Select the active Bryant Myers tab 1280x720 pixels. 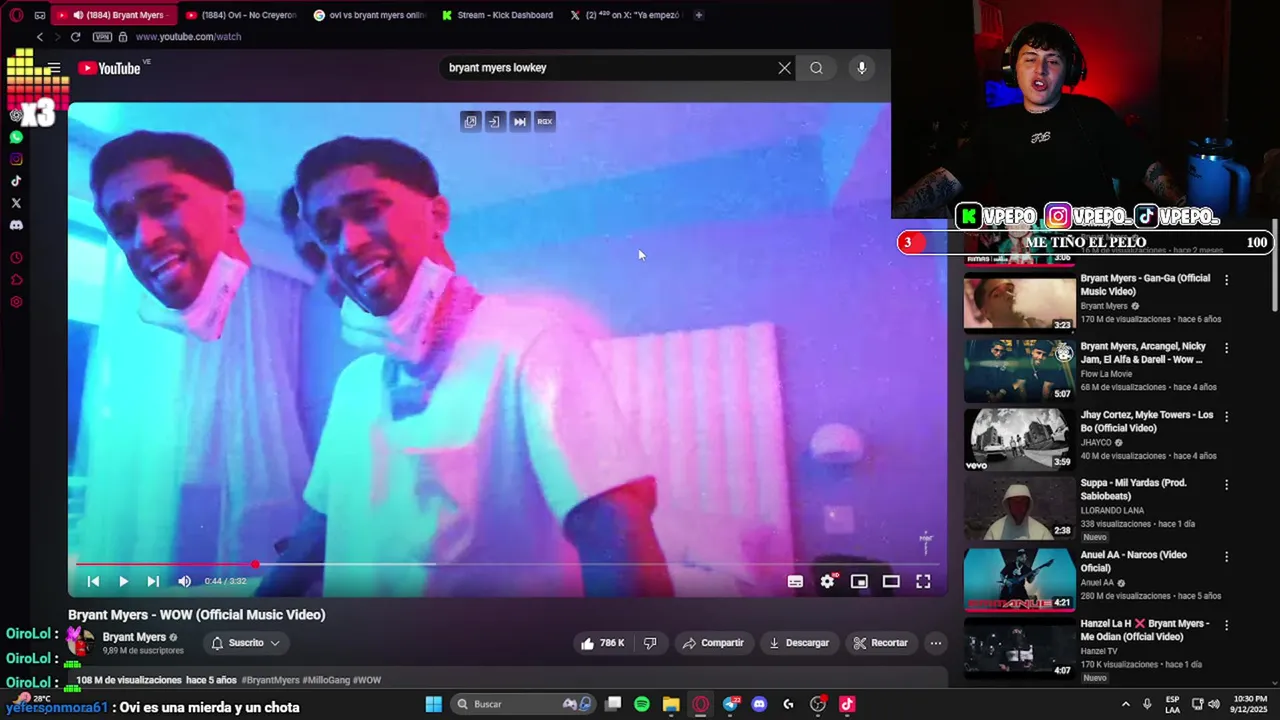point(113,15)
